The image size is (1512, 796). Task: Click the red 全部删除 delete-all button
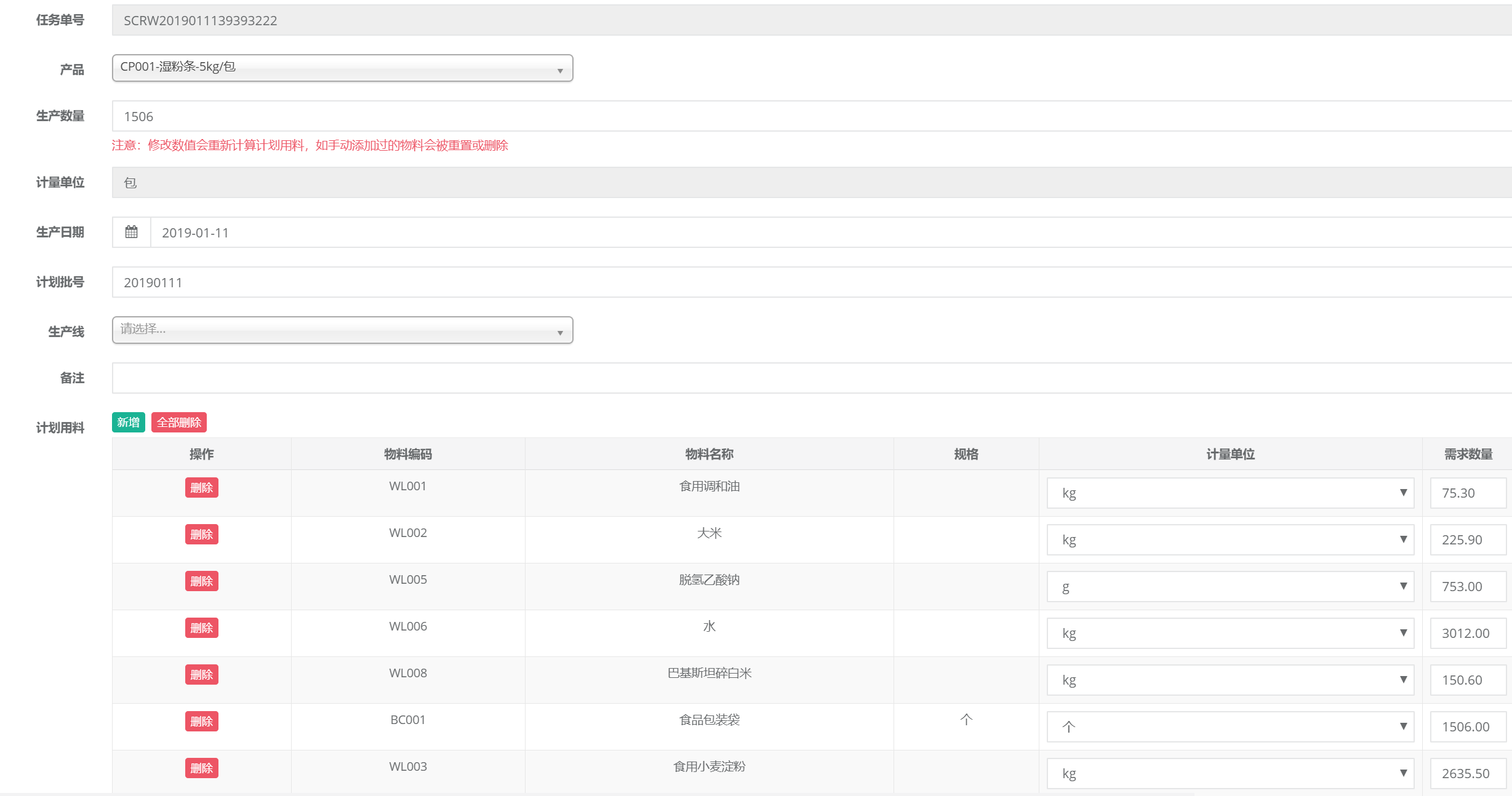[x=178, y=422]
